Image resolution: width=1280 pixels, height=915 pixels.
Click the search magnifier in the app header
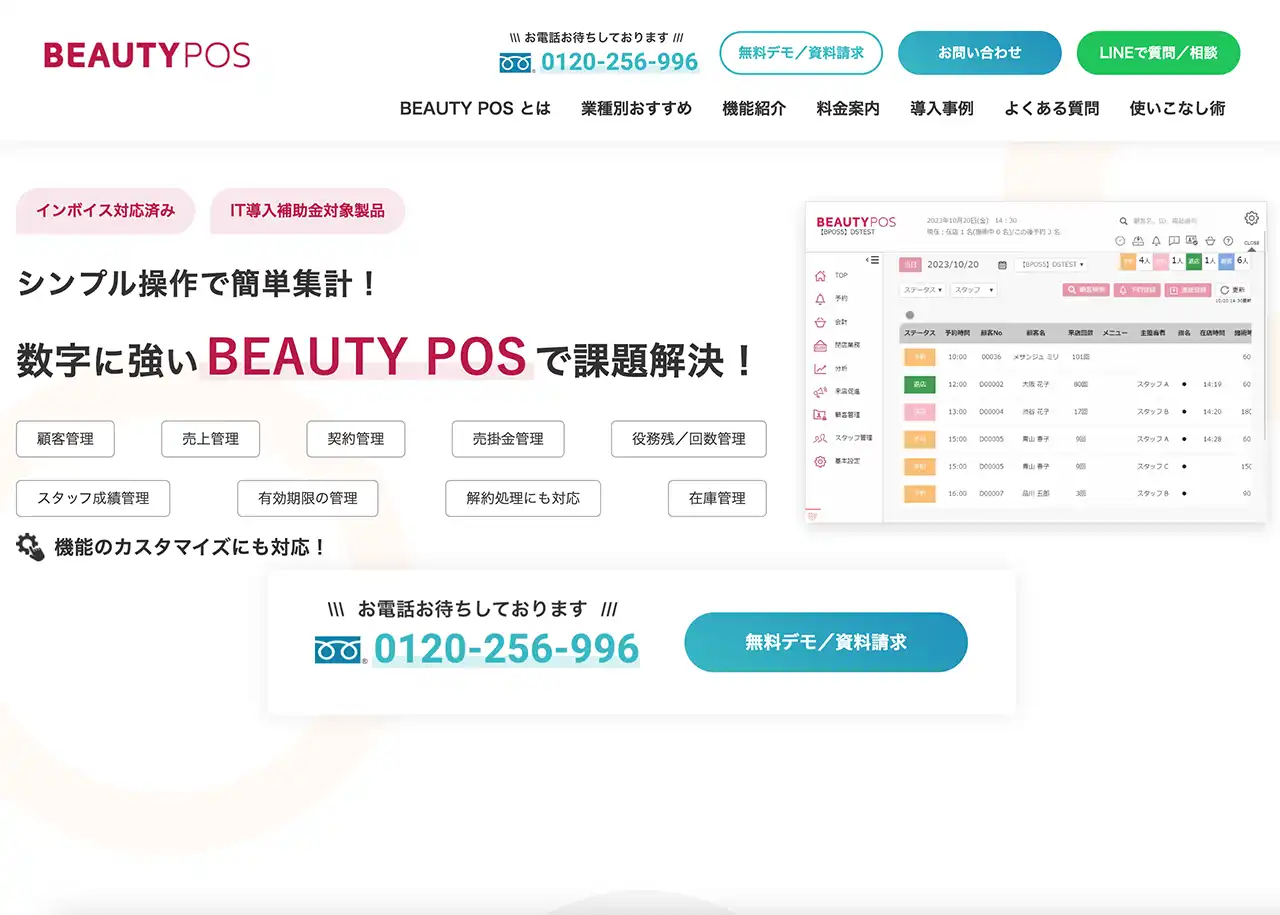tap(1124, 221)
